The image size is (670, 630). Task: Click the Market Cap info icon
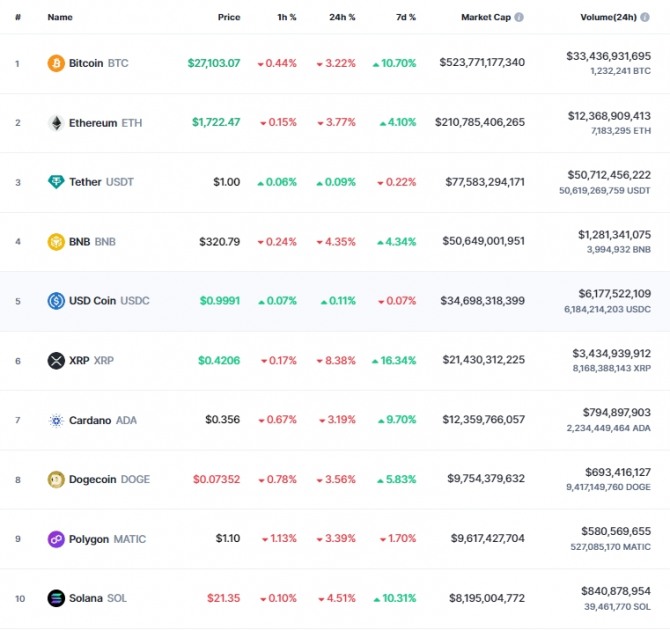pos(519,18)
